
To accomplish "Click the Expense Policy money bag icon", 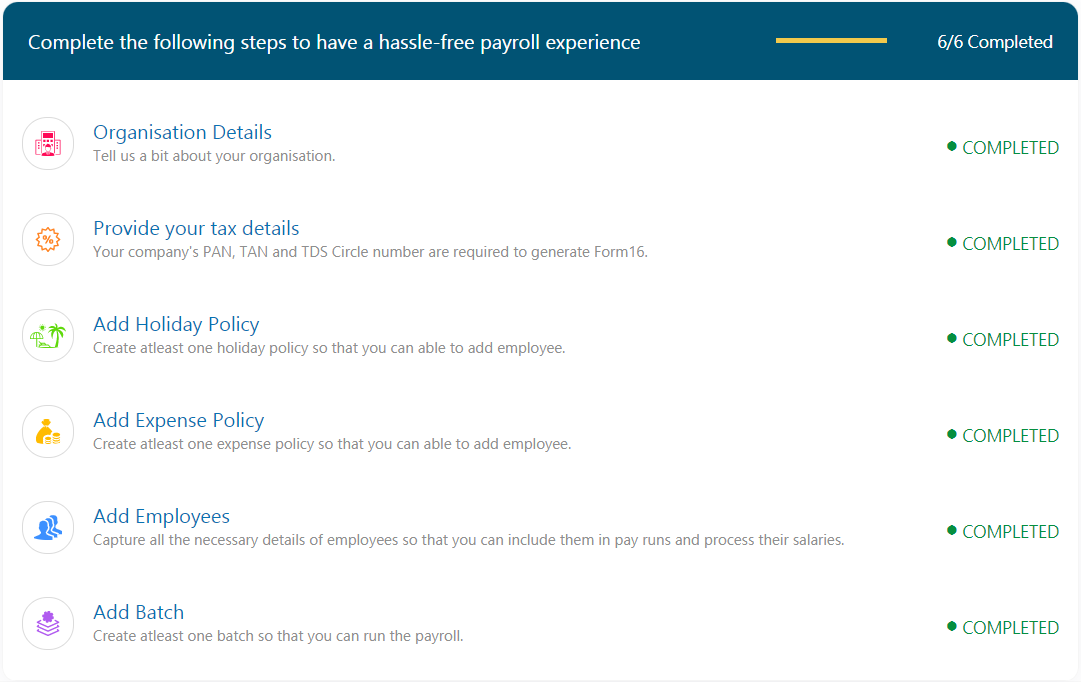I will click(48, 432).
